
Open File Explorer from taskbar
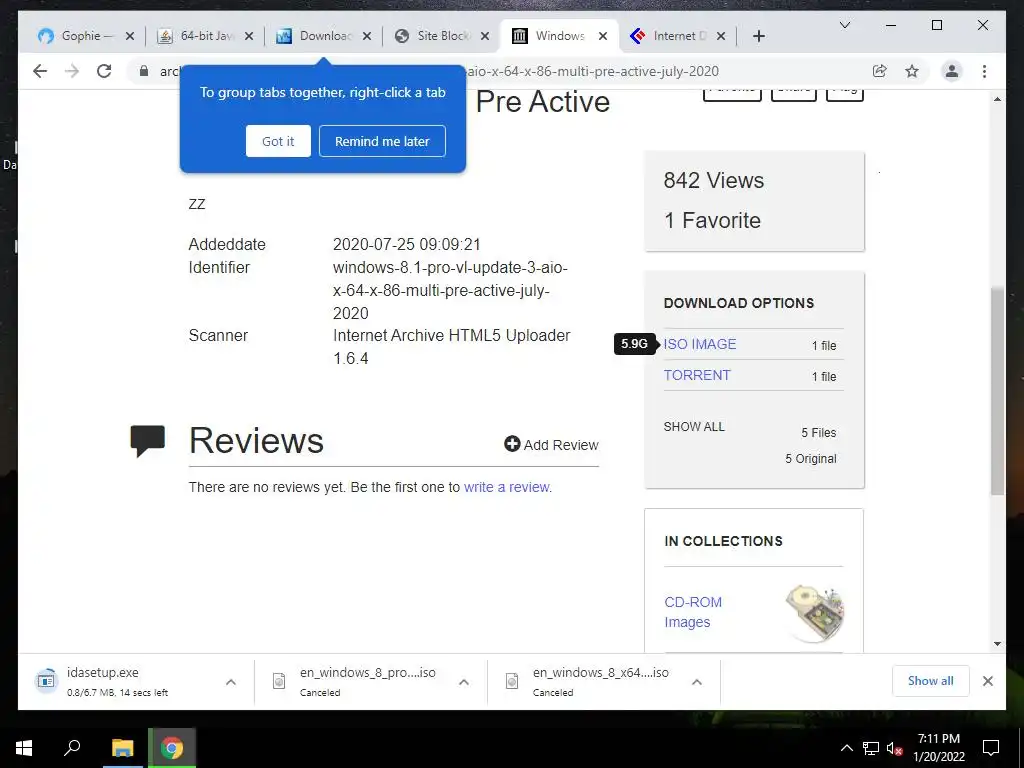[122, 748]
